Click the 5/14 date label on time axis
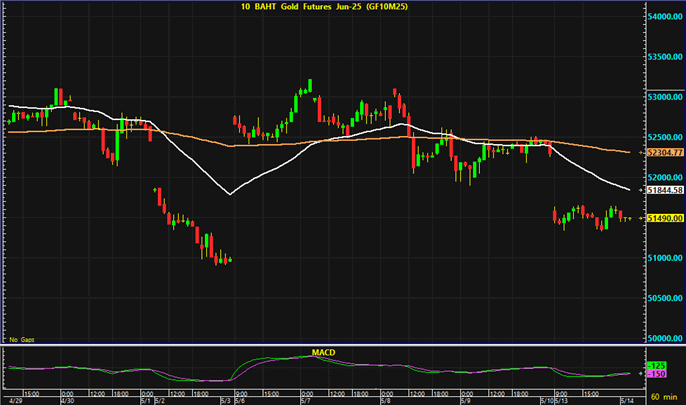The width and height of the screenshot is (686, 405). (625, 399)
